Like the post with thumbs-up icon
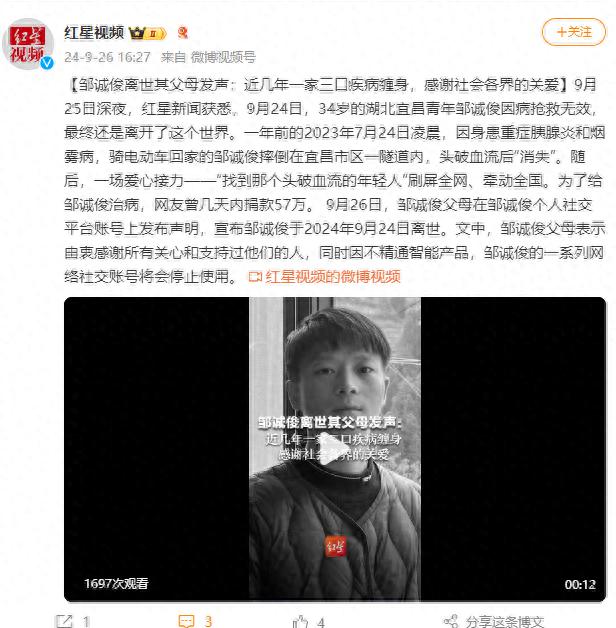Screen dimensions: 616x628 coord(300,622)
